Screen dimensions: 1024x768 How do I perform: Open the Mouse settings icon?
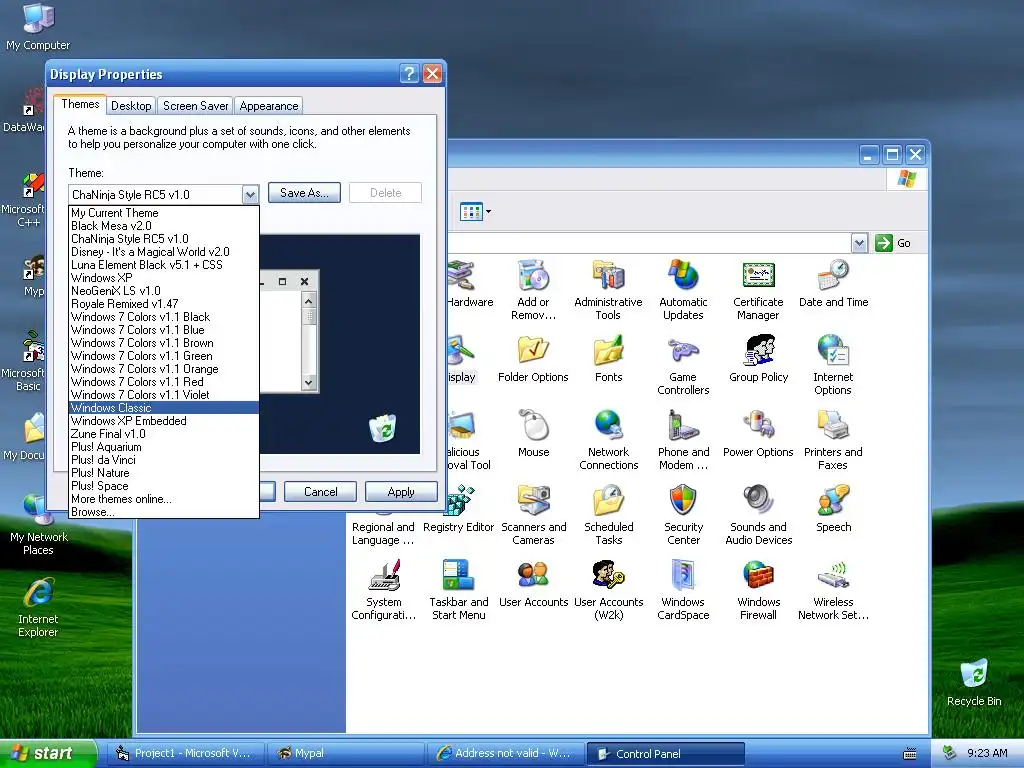pos(533,434)
